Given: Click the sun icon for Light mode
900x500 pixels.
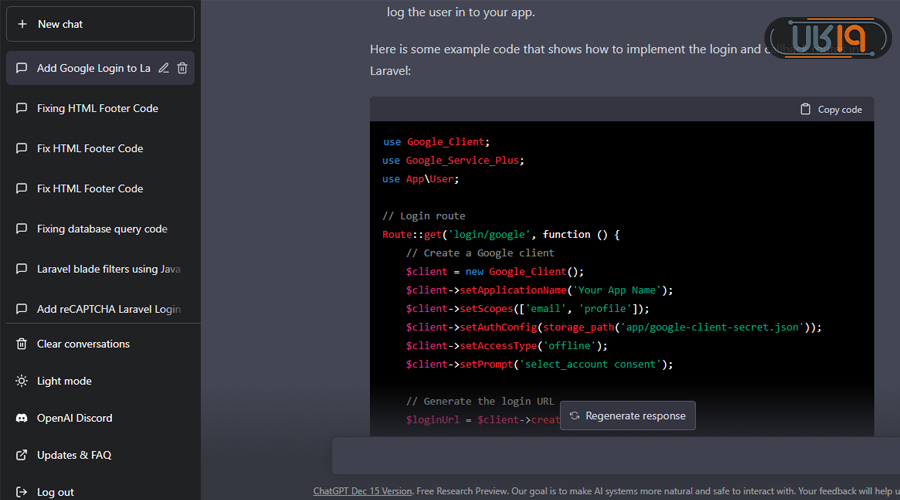Looking at the screenshot, I should point(22,381).
